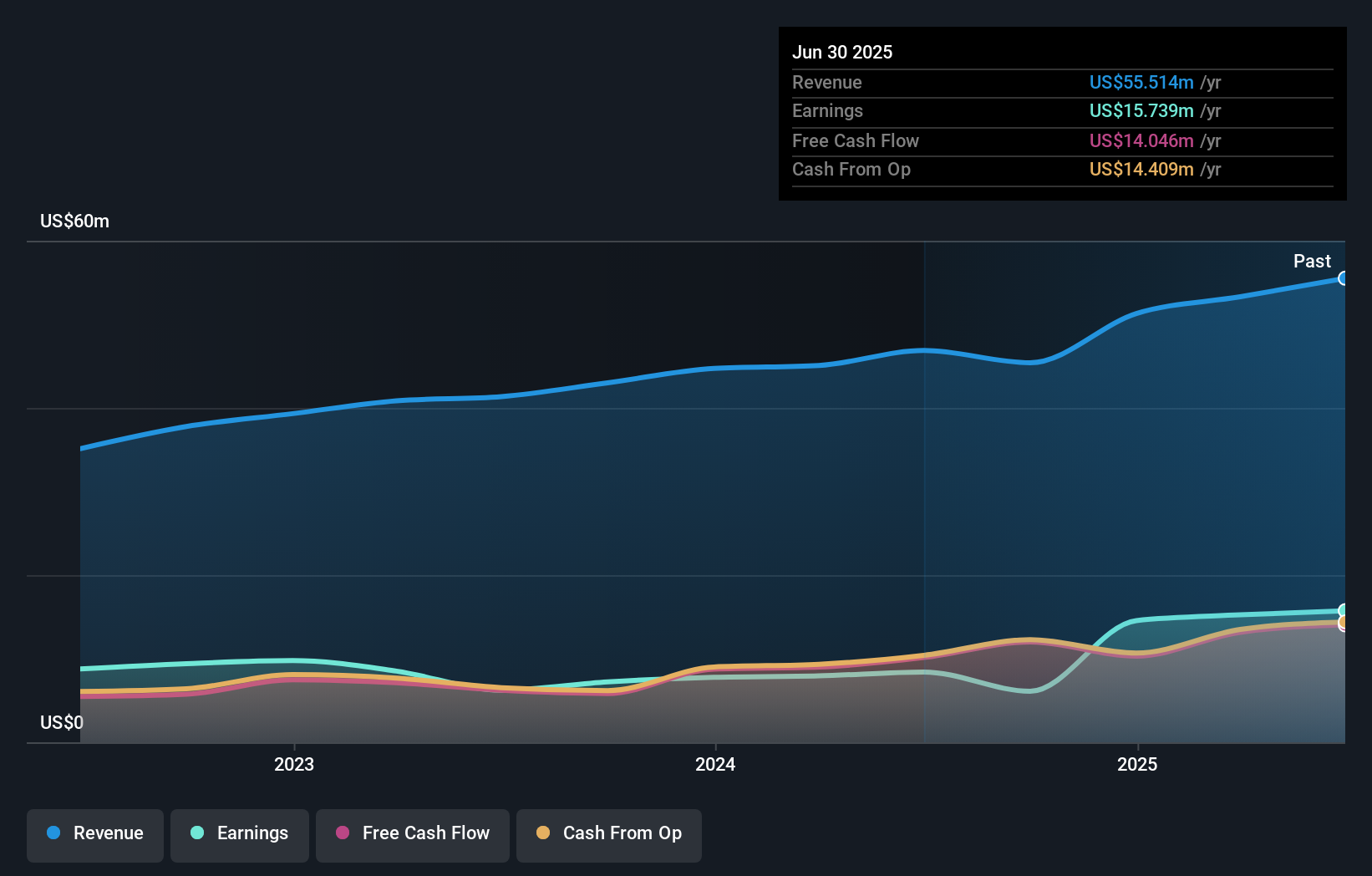This screenshot has width=1372, height=876.
Task: Click the 2025 x-axis label
Action: [1137, 764]
